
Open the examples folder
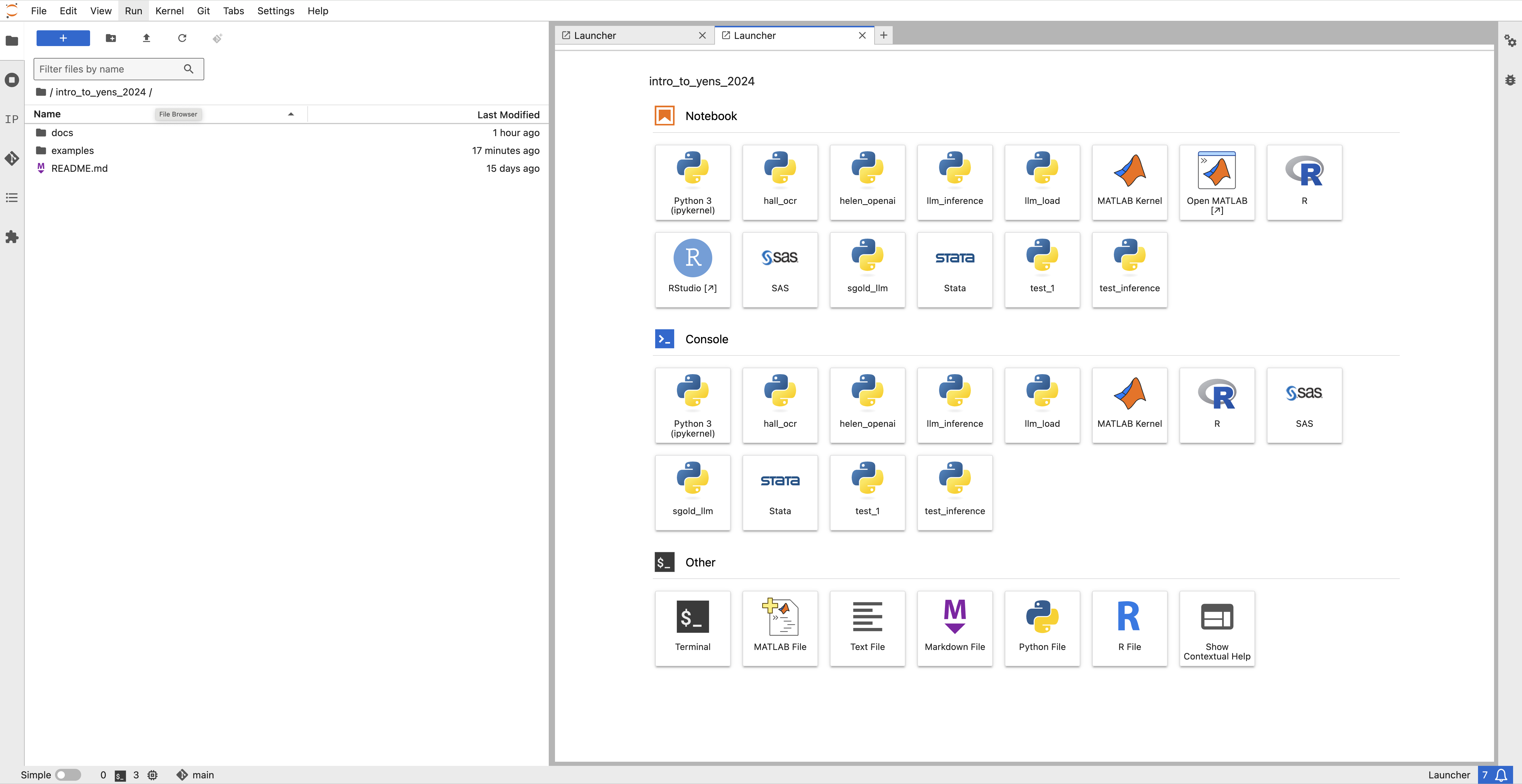(73, 151)
